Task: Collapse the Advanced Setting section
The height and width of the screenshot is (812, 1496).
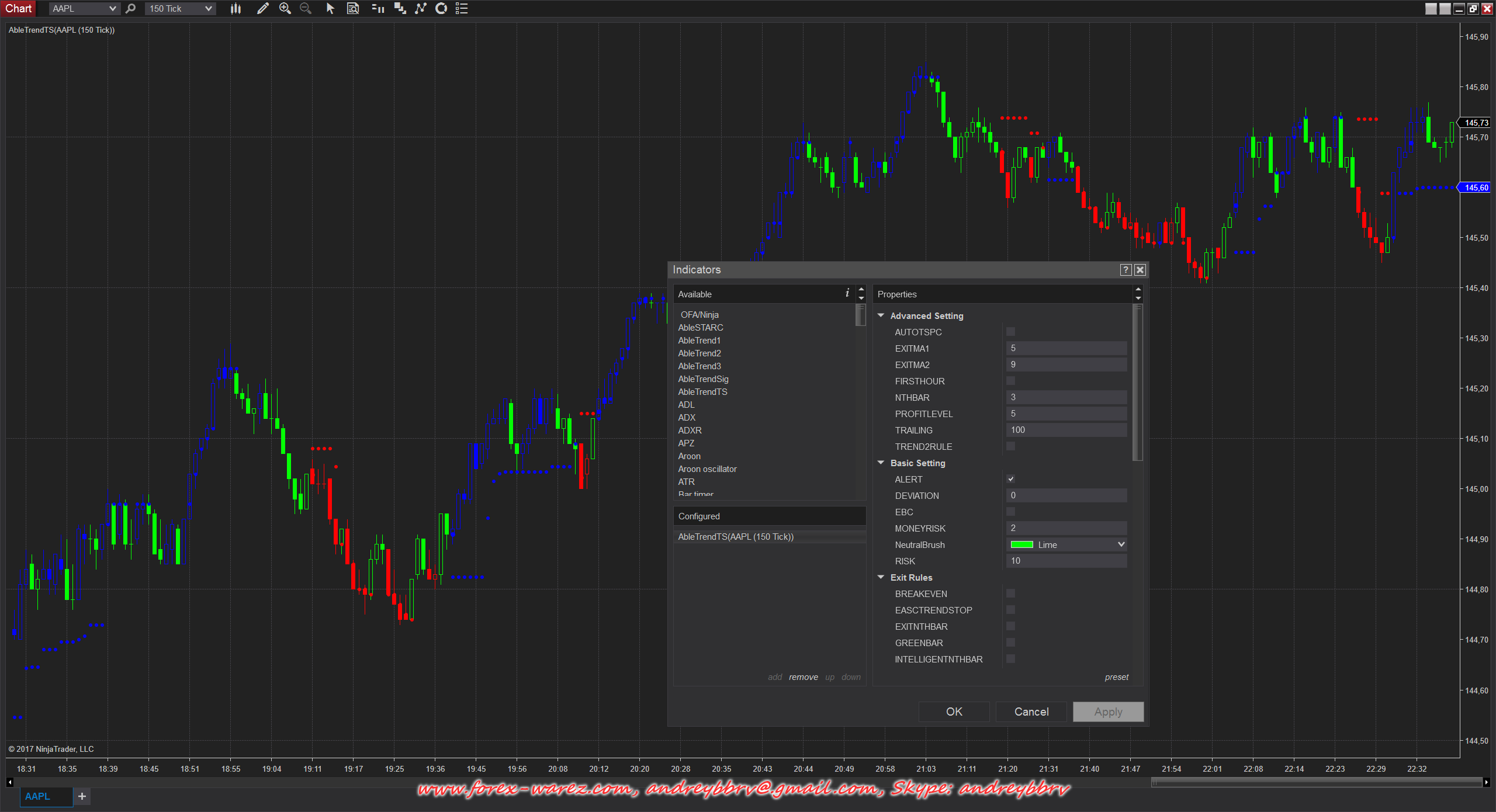Action: tap(881, 315)
